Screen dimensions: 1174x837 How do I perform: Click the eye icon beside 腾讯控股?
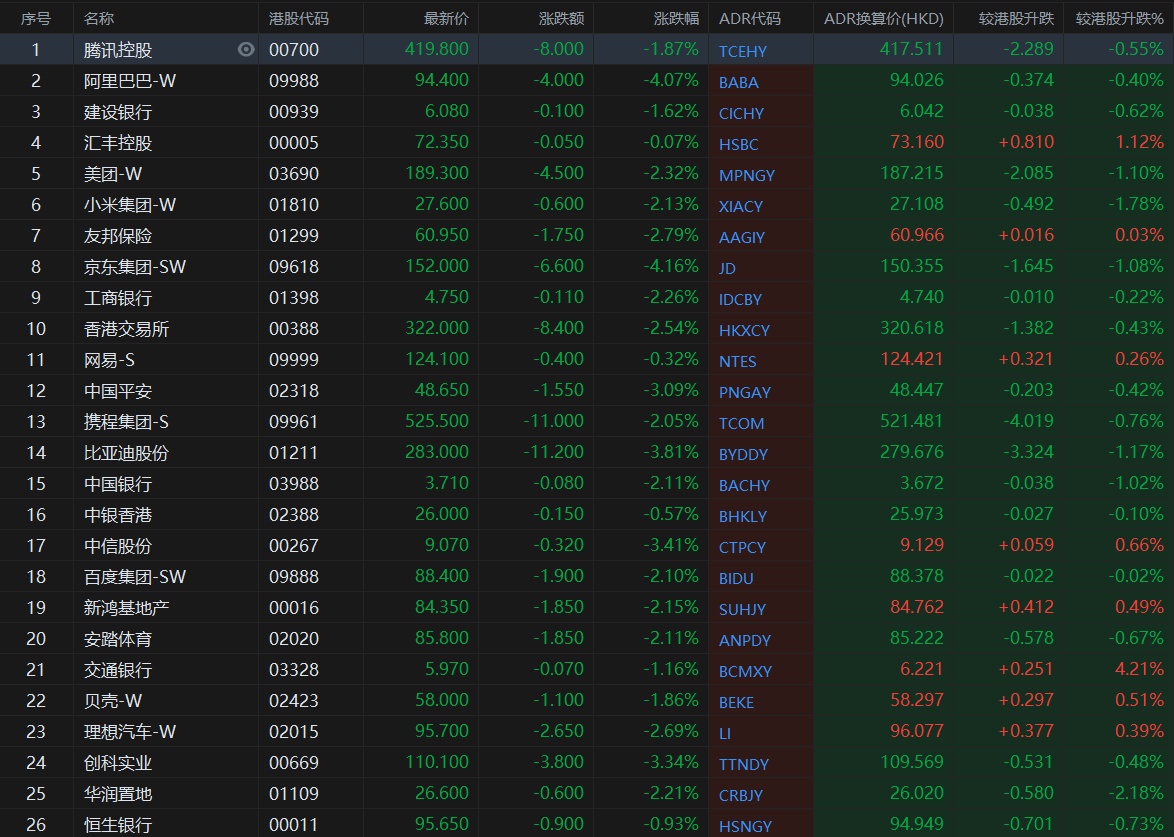pos(246,49)
